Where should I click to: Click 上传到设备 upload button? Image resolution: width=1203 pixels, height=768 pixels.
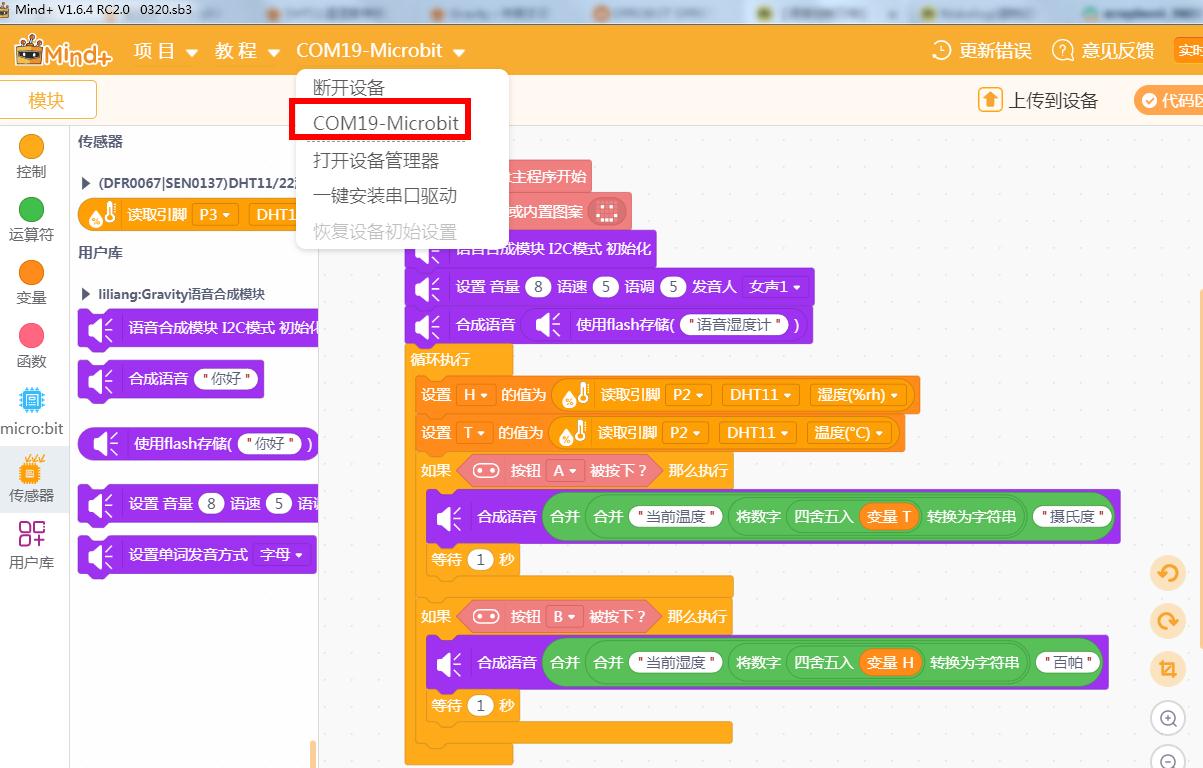pyautogui.click(x=1038, y=100)
